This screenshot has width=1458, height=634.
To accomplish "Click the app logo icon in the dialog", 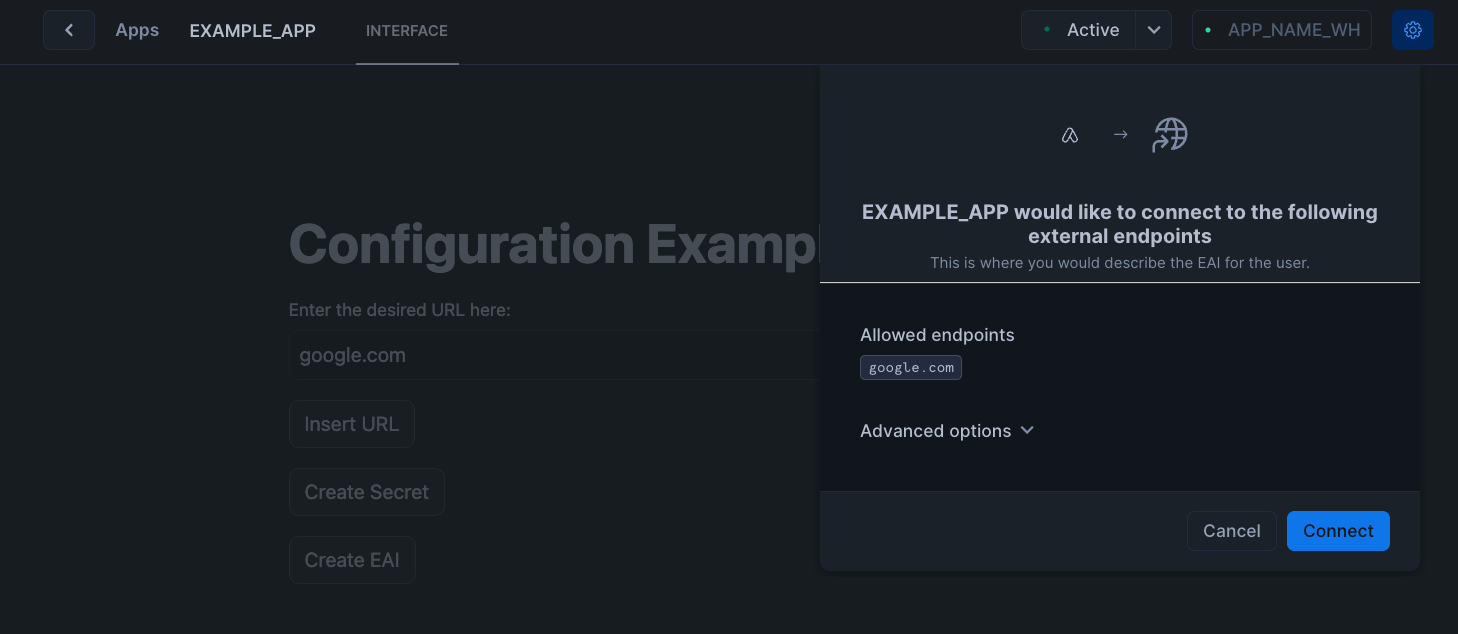I will coord(1070,134).
